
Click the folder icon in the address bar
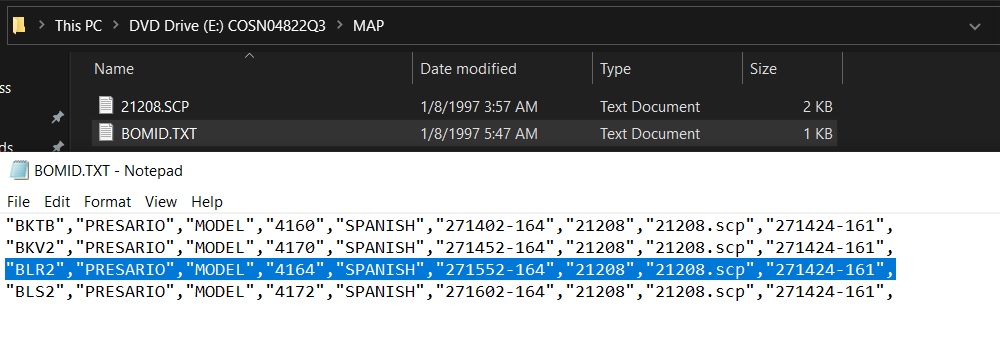coord(19,25)
